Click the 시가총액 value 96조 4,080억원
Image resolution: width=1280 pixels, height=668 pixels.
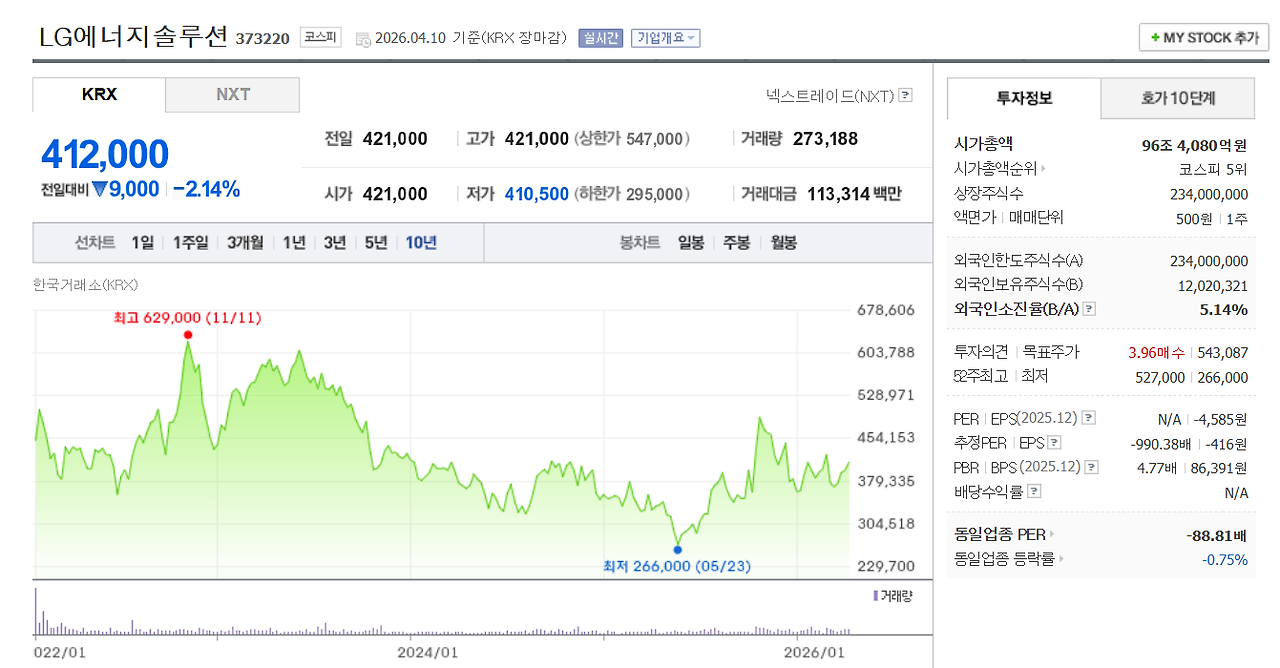tap(1195, 145)
